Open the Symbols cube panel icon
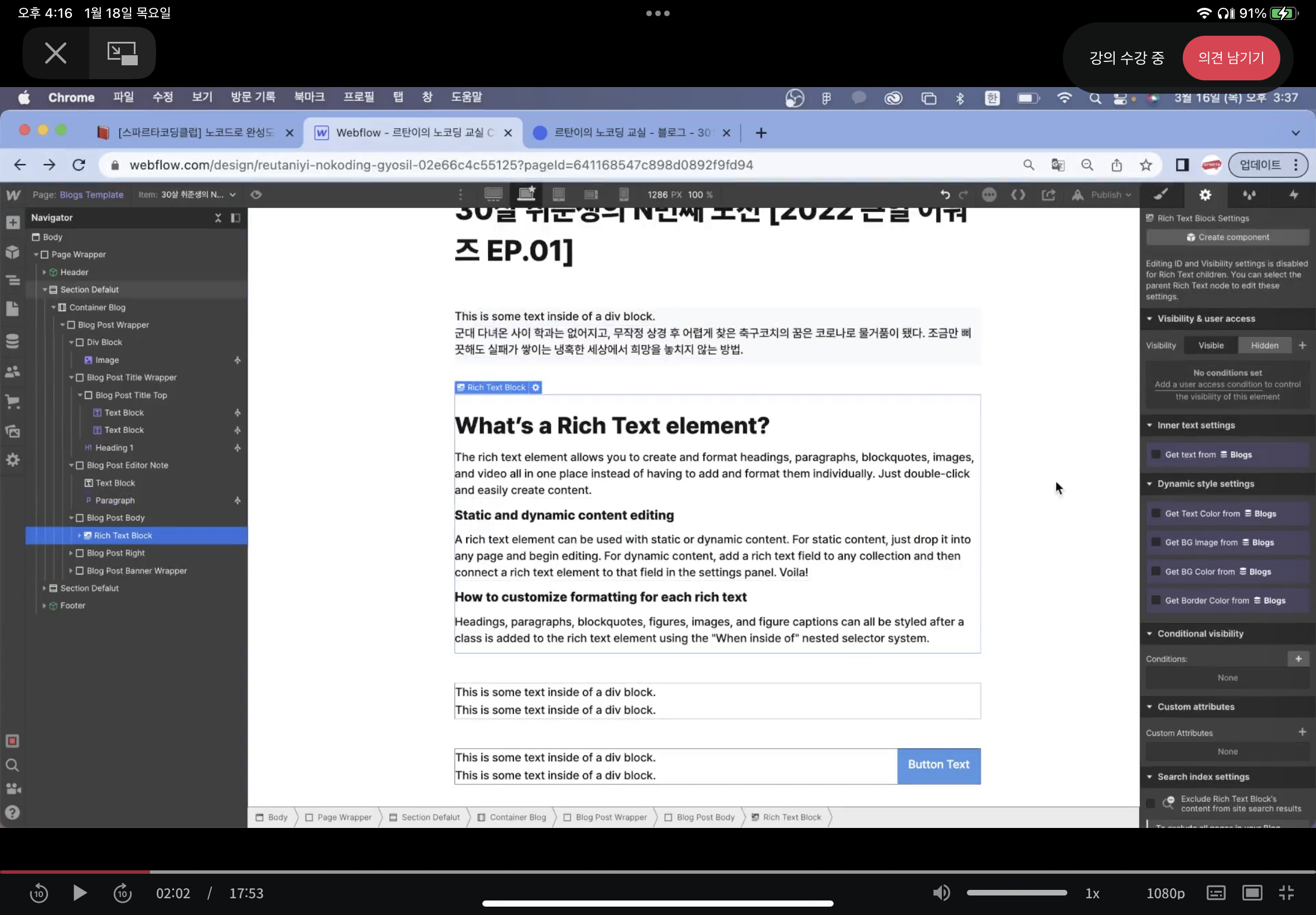Screen dimensions: 1316x915 pos(13,252)
